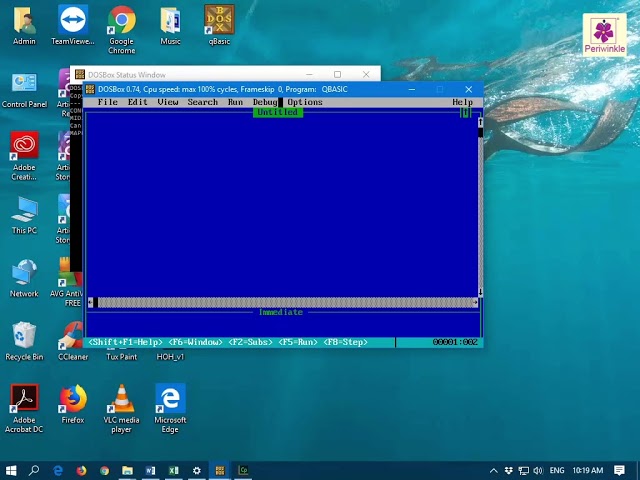Show hidden system tray icons chevron

click(x=493, y=471)
